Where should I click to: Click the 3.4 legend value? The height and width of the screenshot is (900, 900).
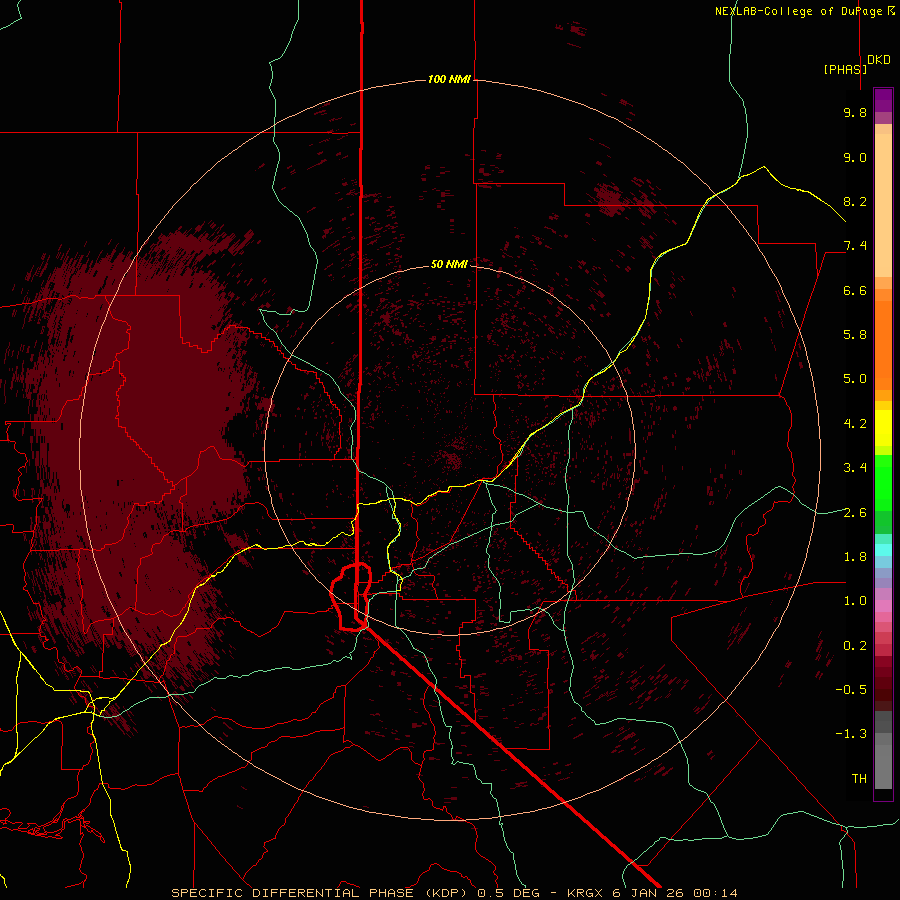point(855,468)
